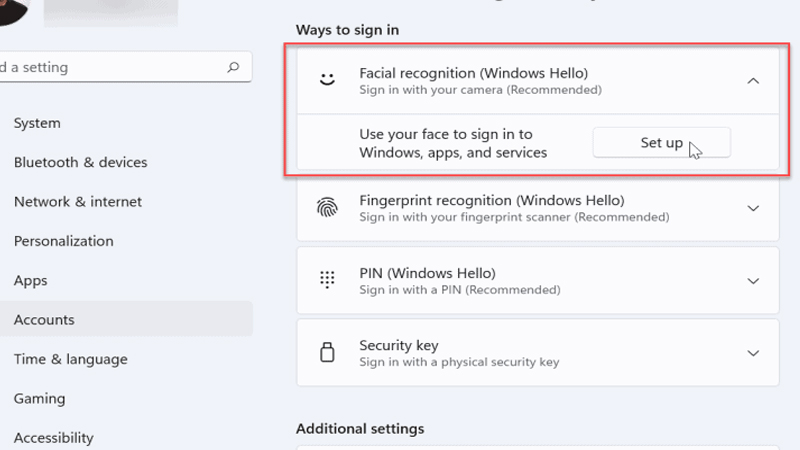Navigate to Time & language
This screenshot has height=450, width=800.
70,359
